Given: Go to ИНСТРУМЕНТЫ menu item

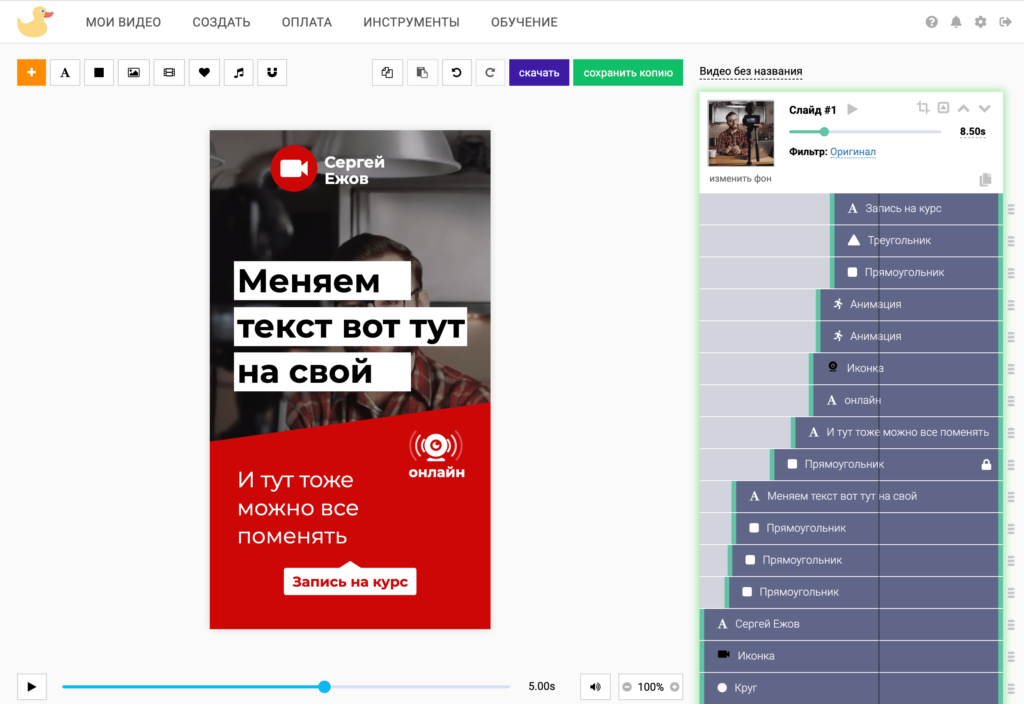Looking at the screenshot, I should (x=411, y=22).
